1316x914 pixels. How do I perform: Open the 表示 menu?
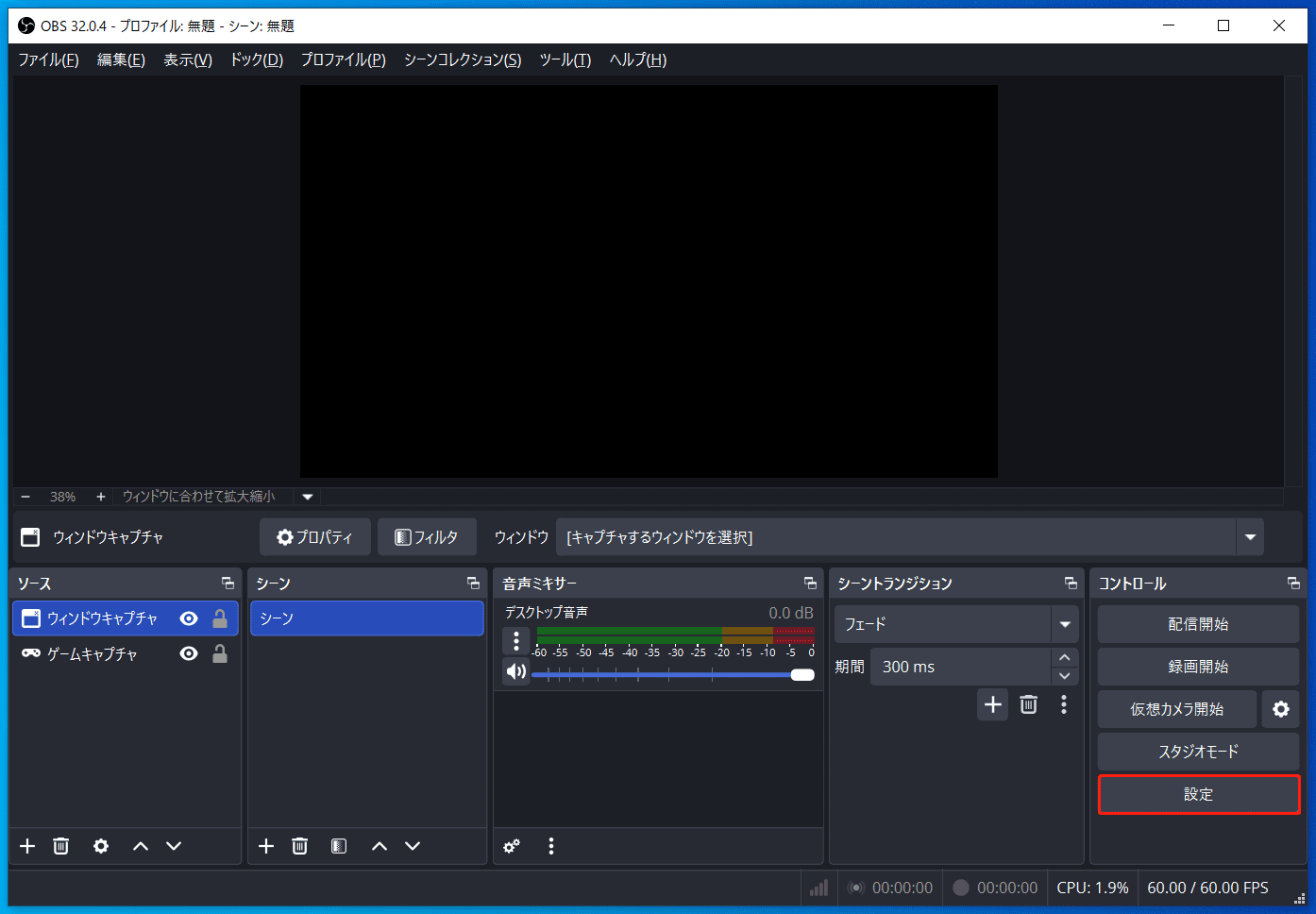[x=188, y=59]
